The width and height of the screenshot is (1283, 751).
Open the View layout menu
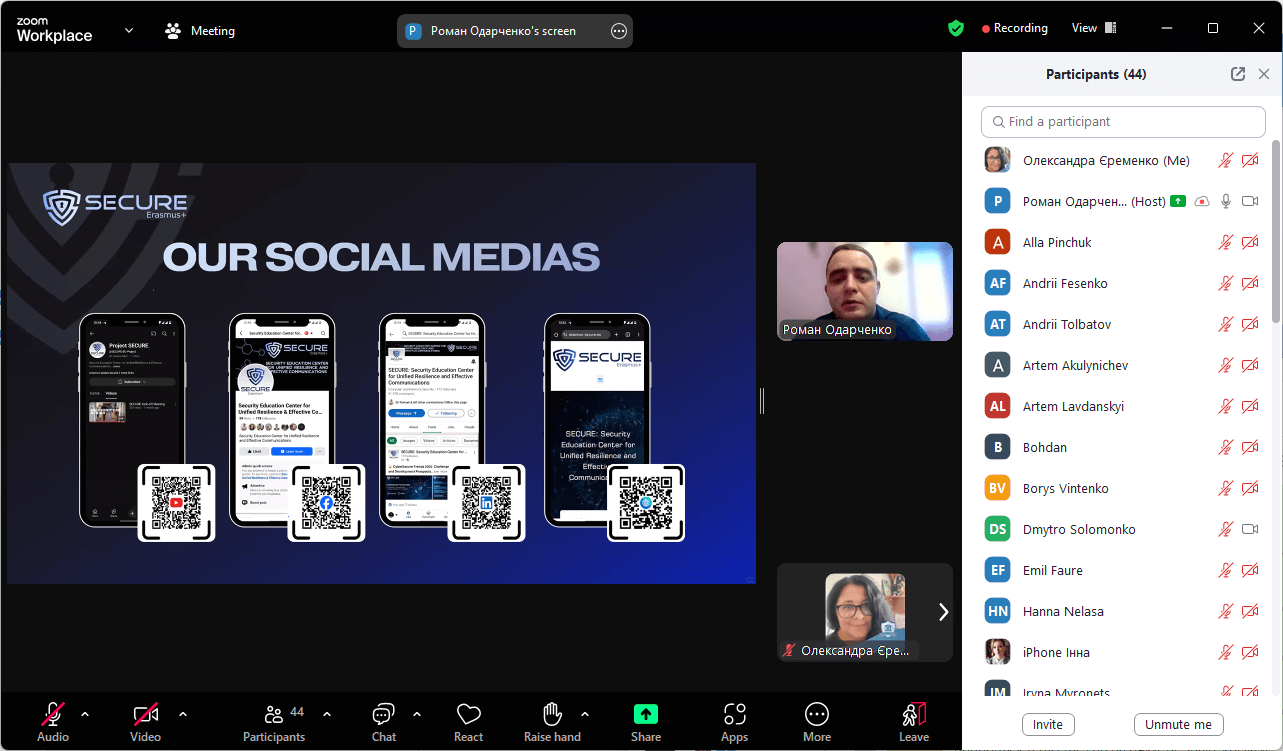(1093, 28)
